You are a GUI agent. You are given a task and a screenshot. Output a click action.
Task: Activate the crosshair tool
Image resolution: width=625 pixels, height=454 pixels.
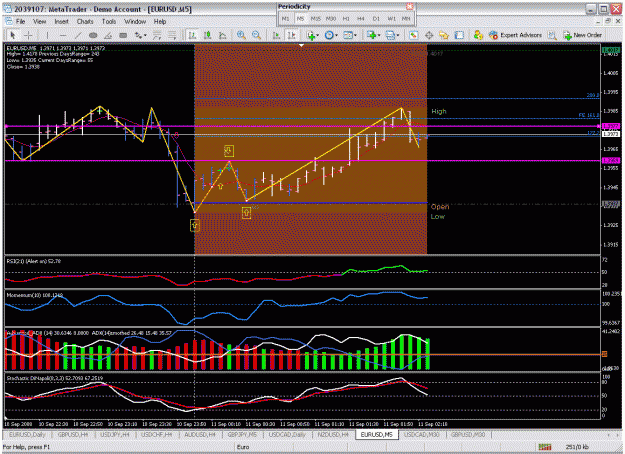point(28,35)
